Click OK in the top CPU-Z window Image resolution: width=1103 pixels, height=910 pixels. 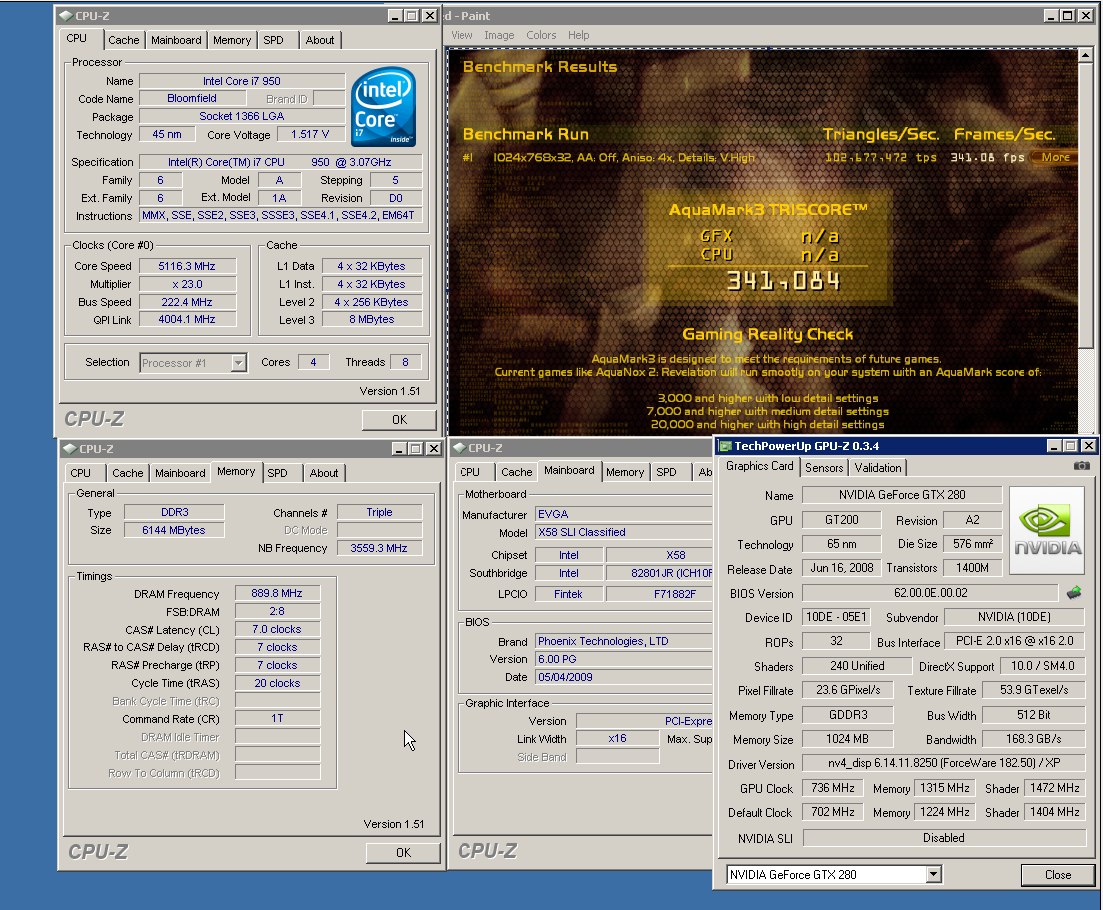399,420
